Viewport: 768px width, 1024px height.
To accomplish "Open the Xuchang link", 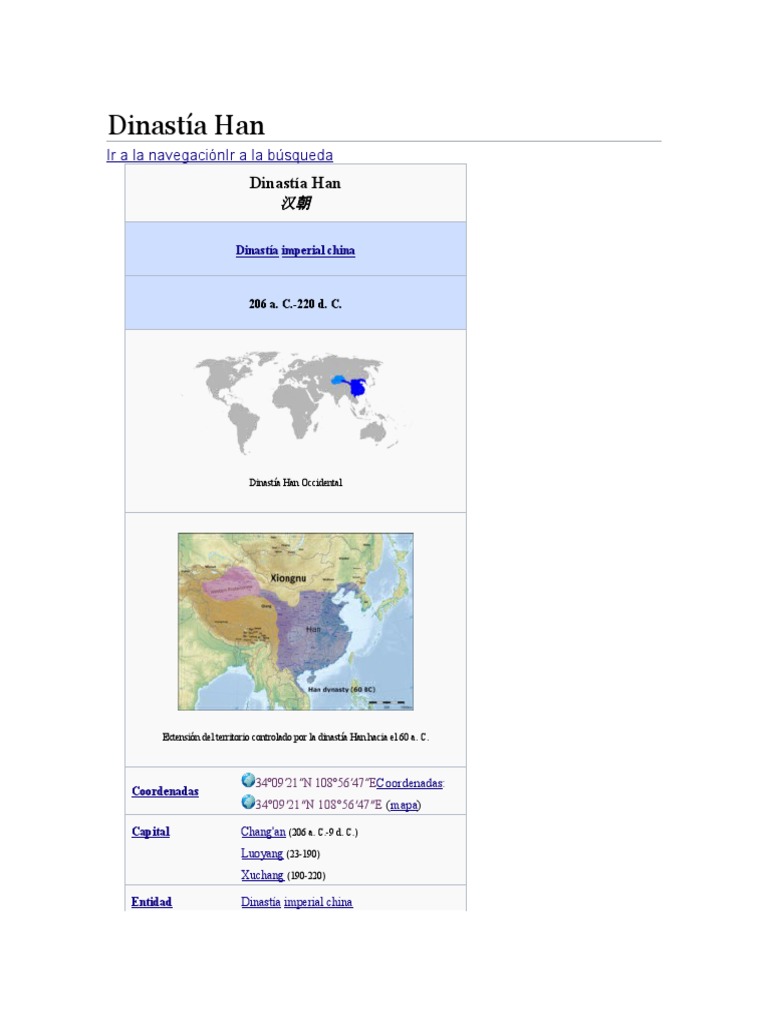I will pyautogui.click(x=262, y=875).
